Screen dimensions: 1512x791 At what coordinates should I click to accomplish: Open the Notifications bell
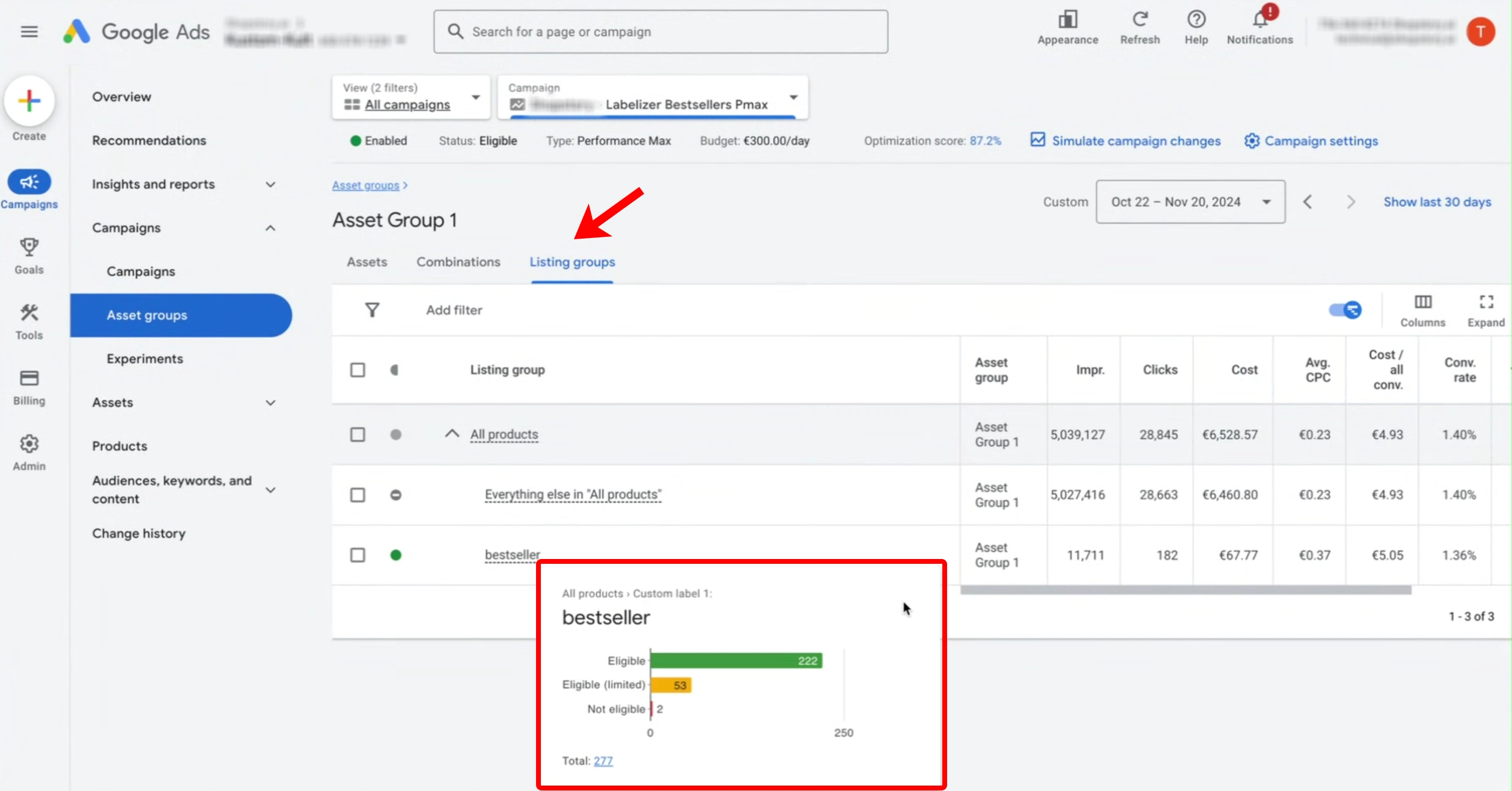1260,20
